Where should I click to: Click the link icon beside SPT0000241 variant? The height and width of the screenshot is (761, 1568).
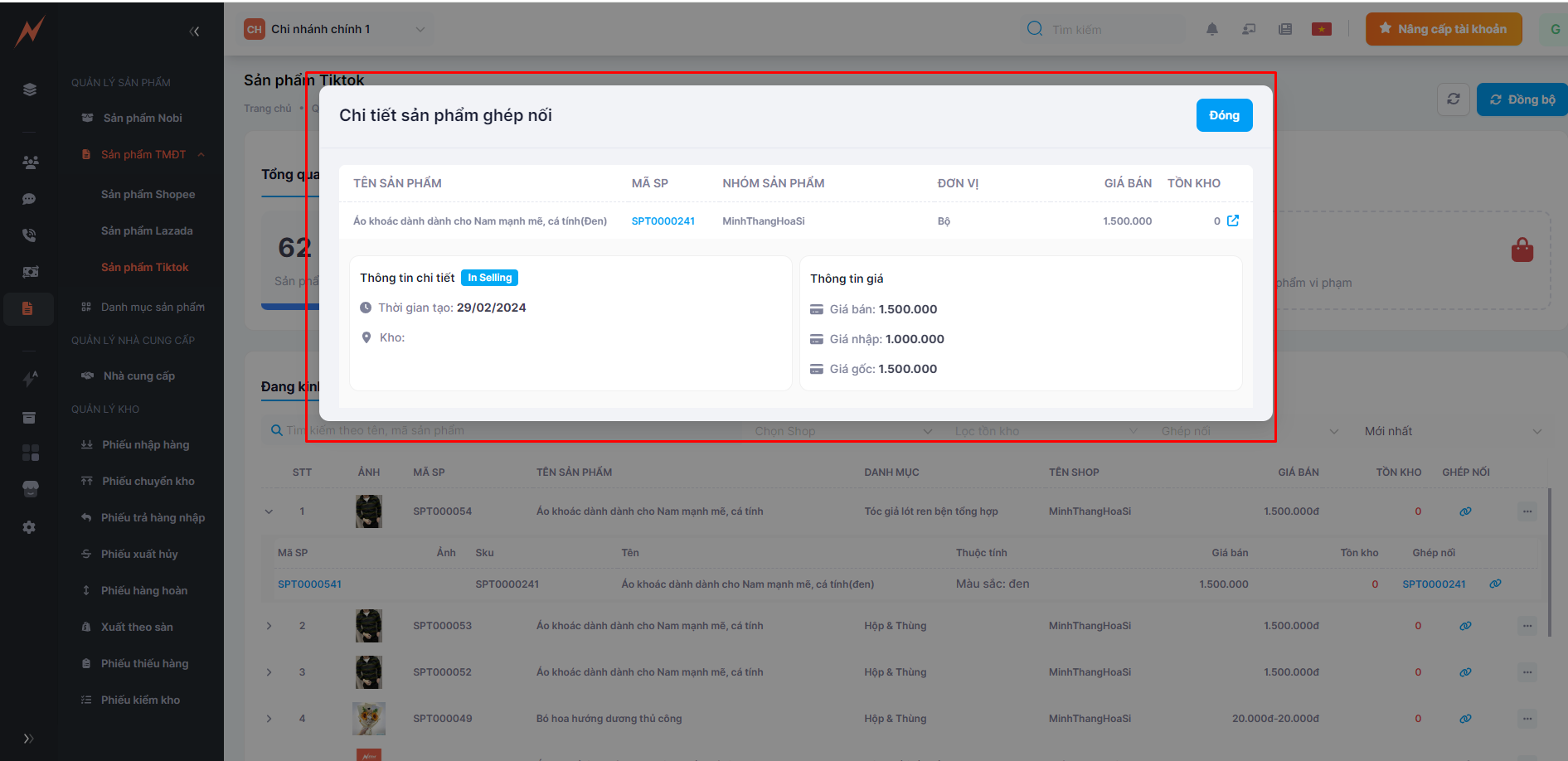coord(1495,584)
